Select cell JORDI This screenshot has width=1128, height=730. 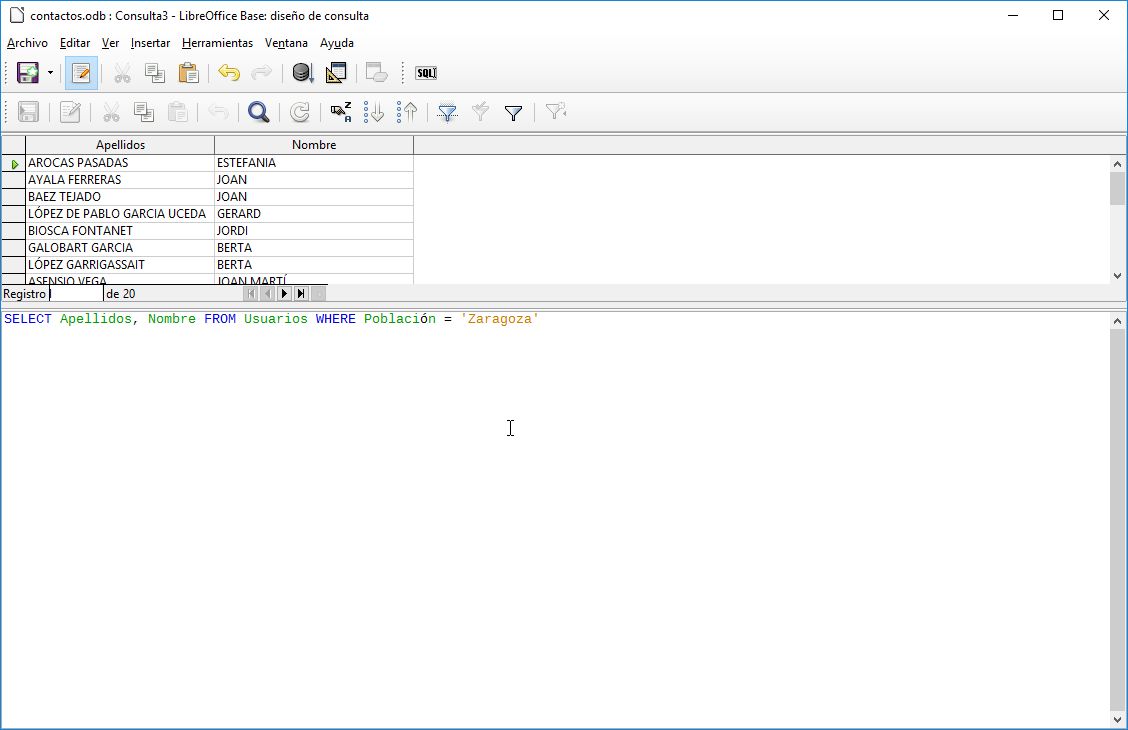coord(314,231)
